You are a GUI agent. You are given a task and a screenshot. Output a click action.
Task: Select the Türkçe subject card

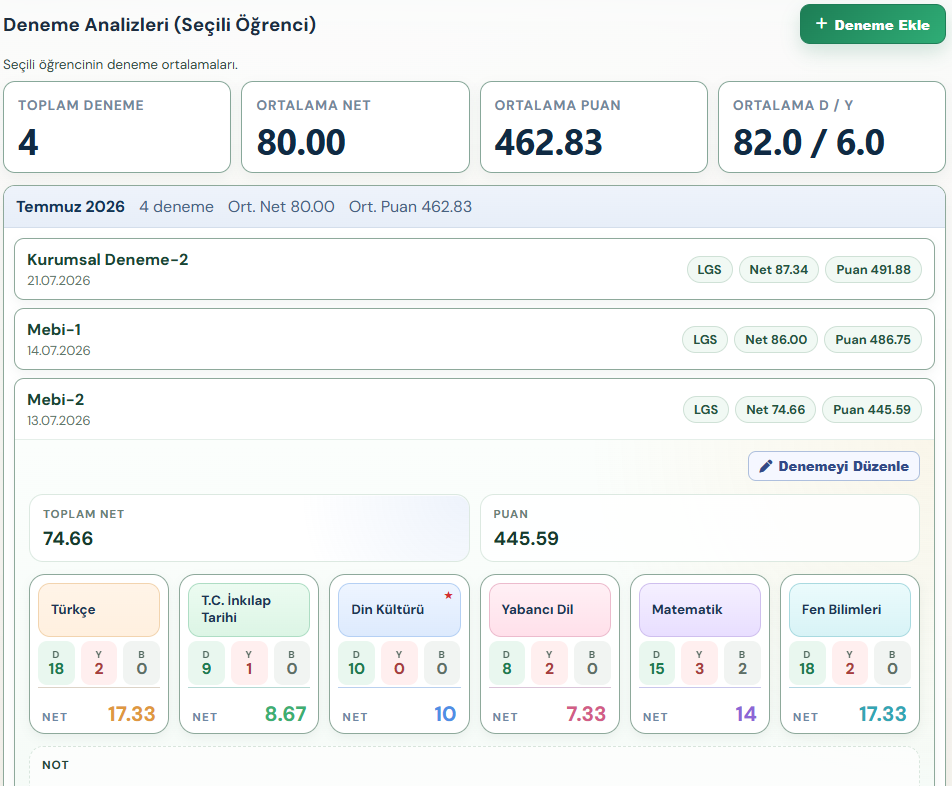click(99, 654)
